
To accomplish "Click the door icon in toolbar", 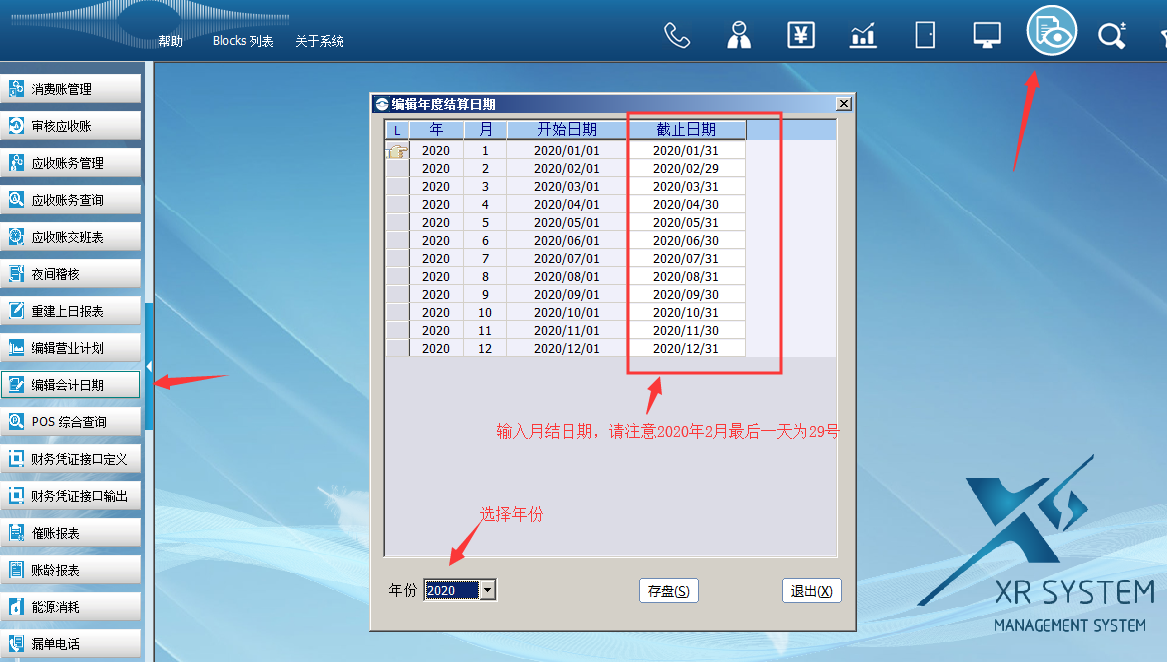I will coord(925,35).
